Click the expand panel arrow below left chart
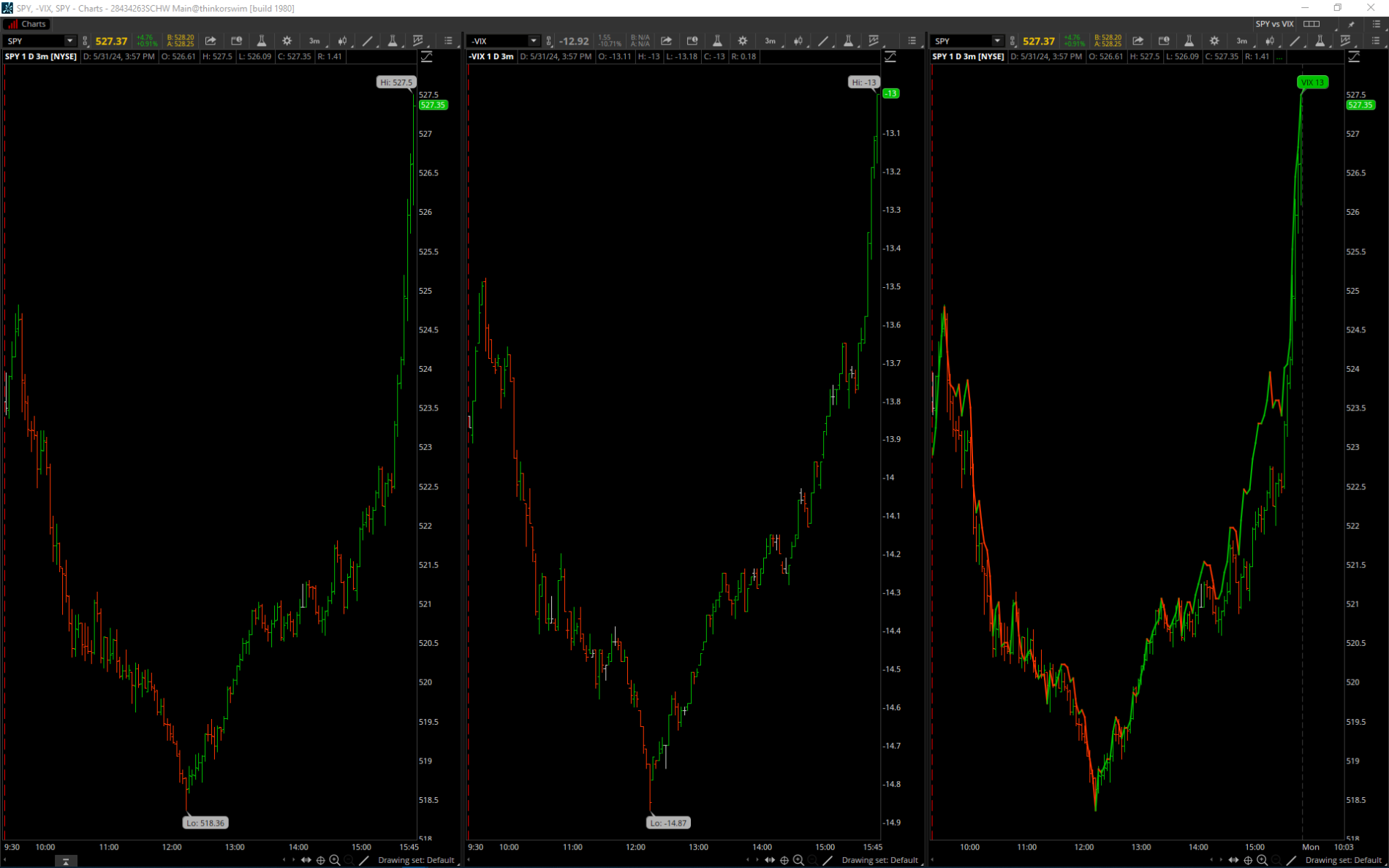This screenshot has height=868, width=1389. [x=66, y=861]
